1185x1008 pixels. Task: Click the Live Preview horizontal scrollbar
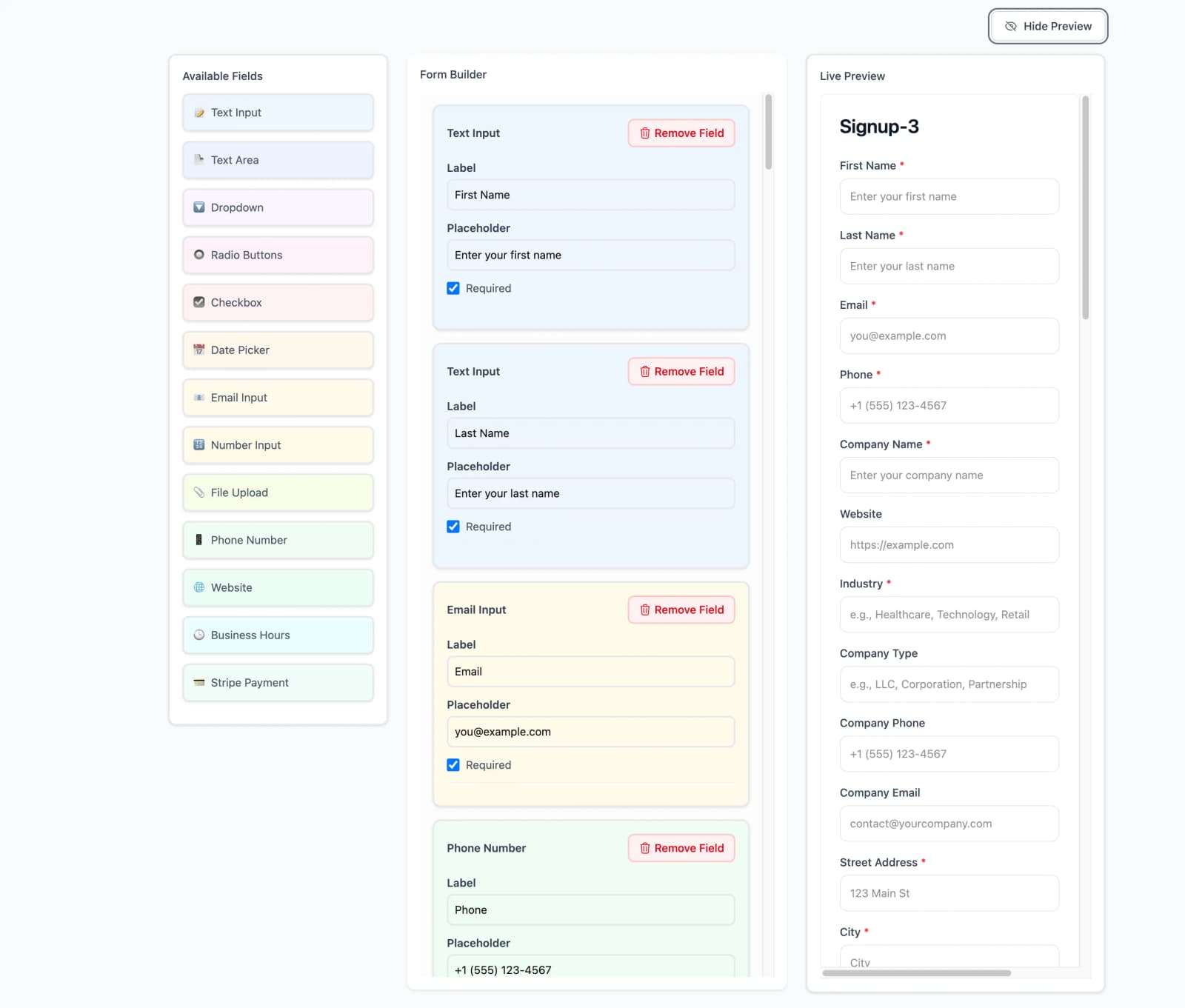pyautogui.click(x=916, y=973)
